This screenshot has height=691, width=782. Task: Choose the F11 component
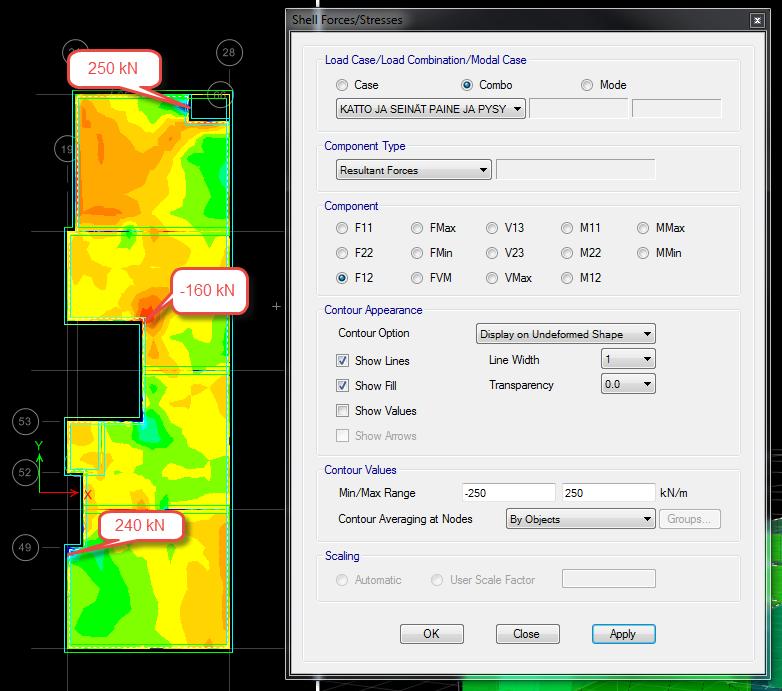[342, 228]
